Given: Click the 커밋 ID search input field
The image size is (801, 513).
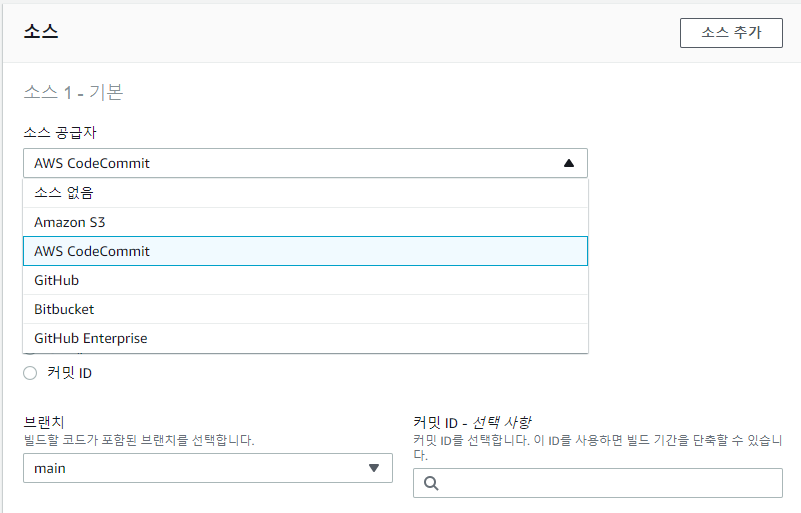Looking at the screenshot, I should [x=598, y=483].
